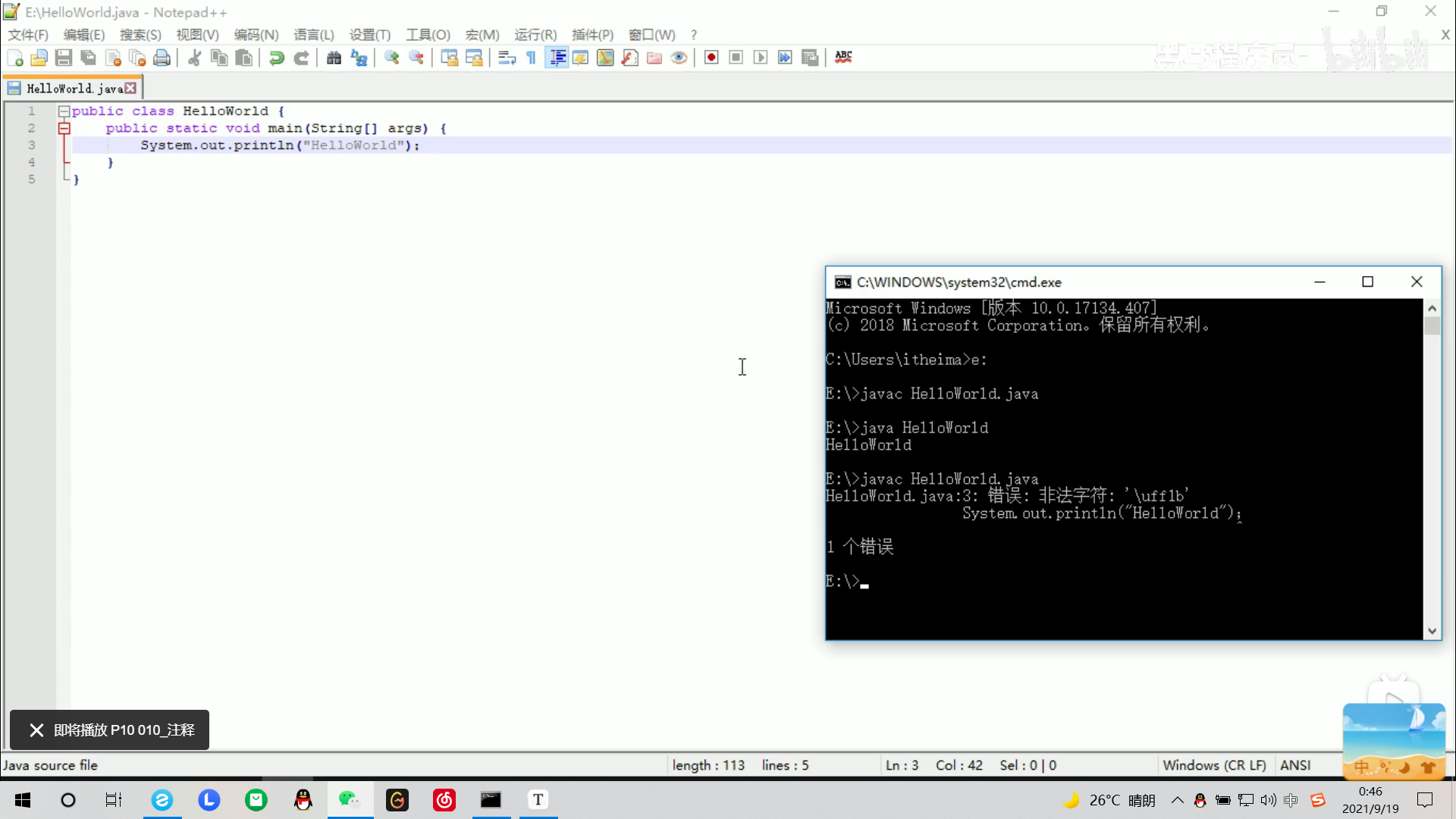Collapse the class fold marker on line 1
Image resolution: width=1456 pixels, height=819 pixels.
[x=64, y=111]
